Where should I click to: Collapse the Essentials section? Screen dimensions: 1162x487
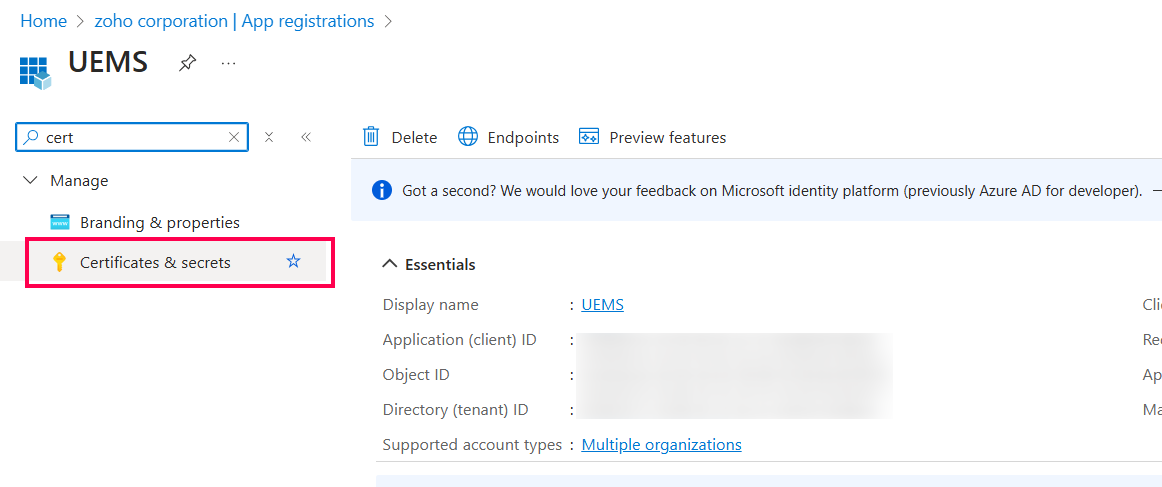click(x=390, y=264)
